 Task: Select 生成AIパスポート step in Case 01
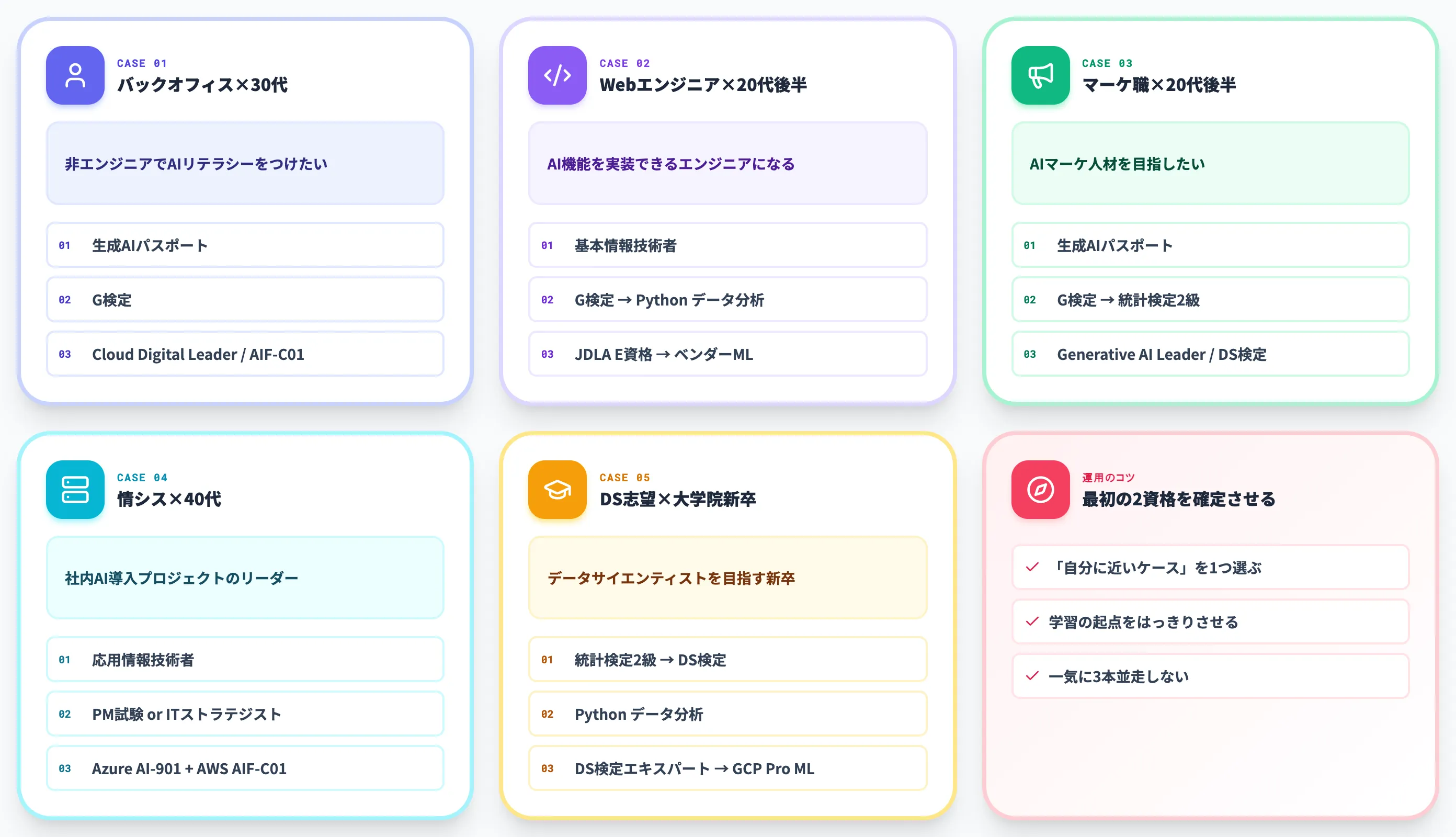pos(245,245)
